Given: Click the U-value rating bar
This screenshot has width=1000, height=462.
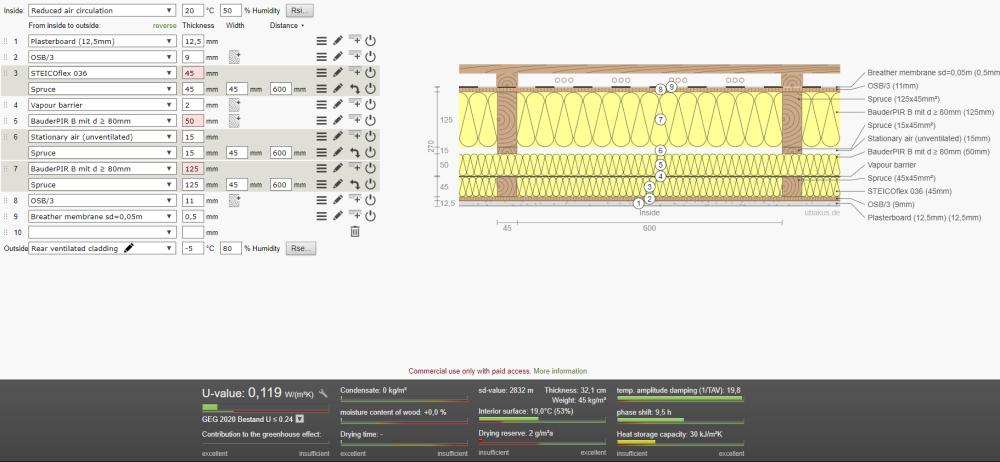Looking at the screenshot, I should (x=265, y=407).
